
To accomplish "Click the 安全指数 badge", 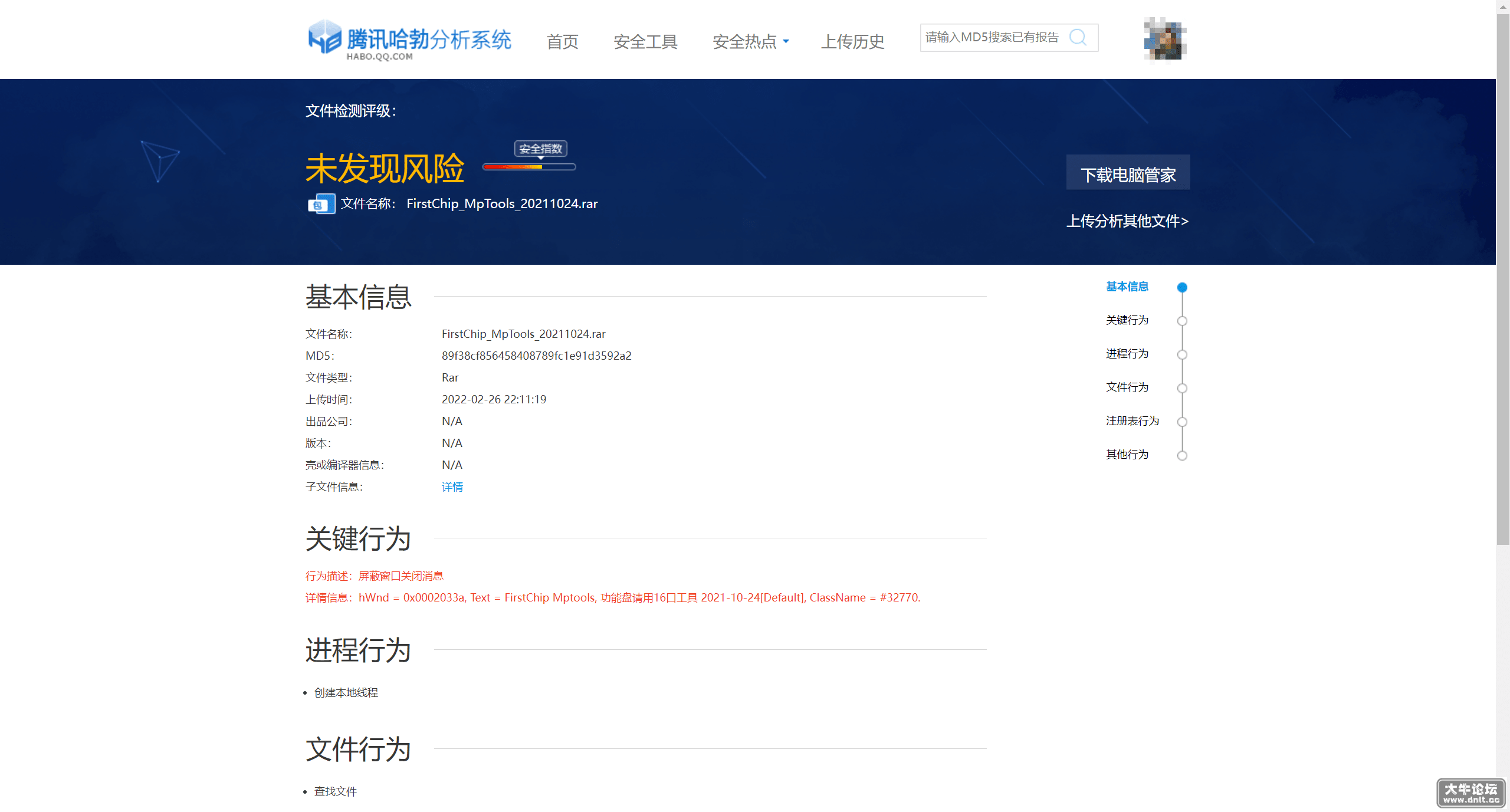I will (x=541, y=149).
